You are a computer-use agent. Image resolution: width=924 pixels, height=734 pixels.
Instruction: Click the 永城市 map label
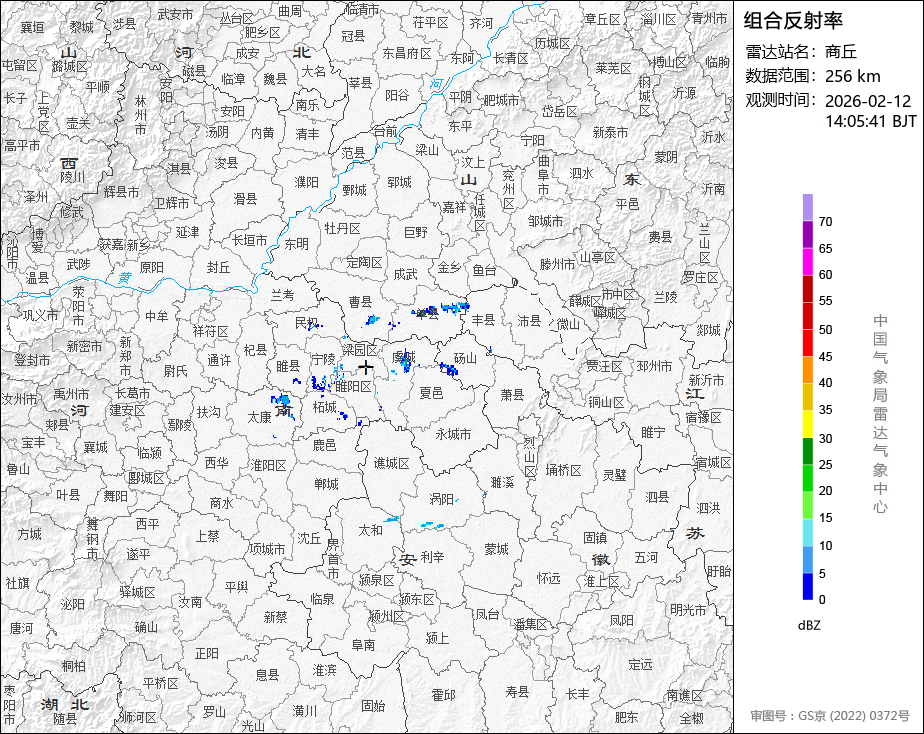(x=453, y=434)
